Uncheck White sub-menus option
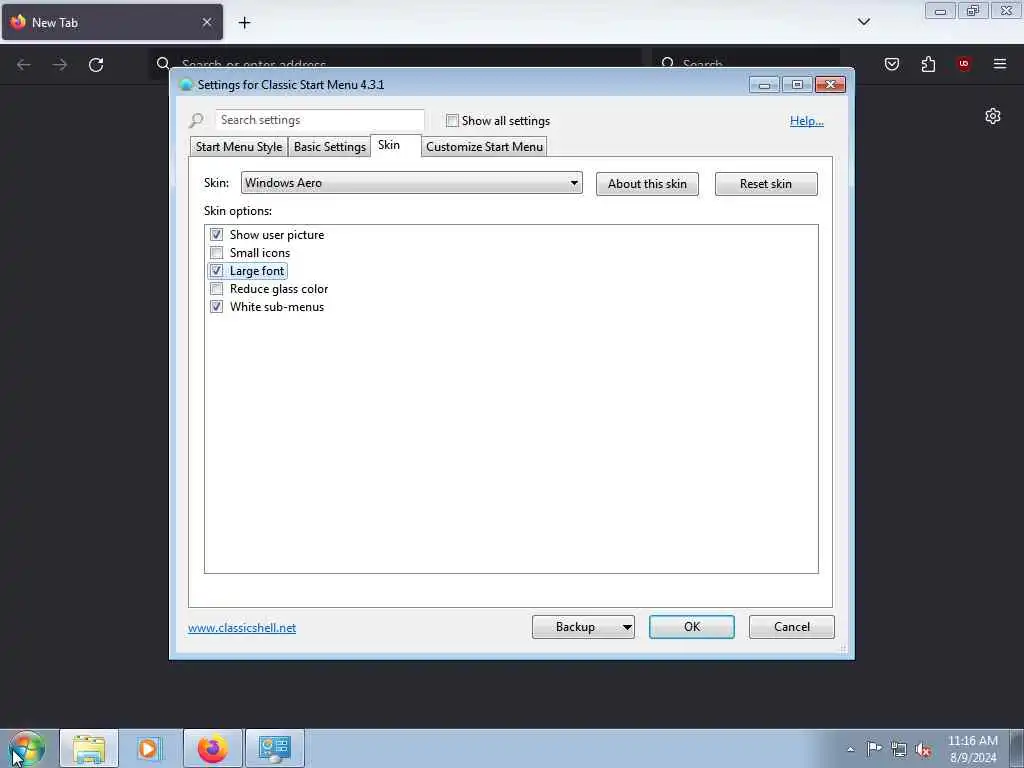 point(216,306)
